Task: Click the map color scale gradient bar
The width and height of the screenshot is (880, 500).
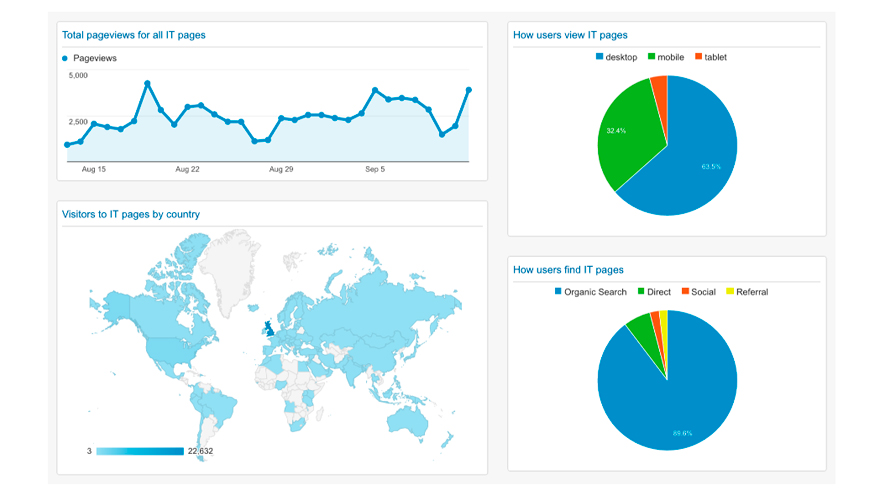Action: pyautogui.click(x=140, y=451)
